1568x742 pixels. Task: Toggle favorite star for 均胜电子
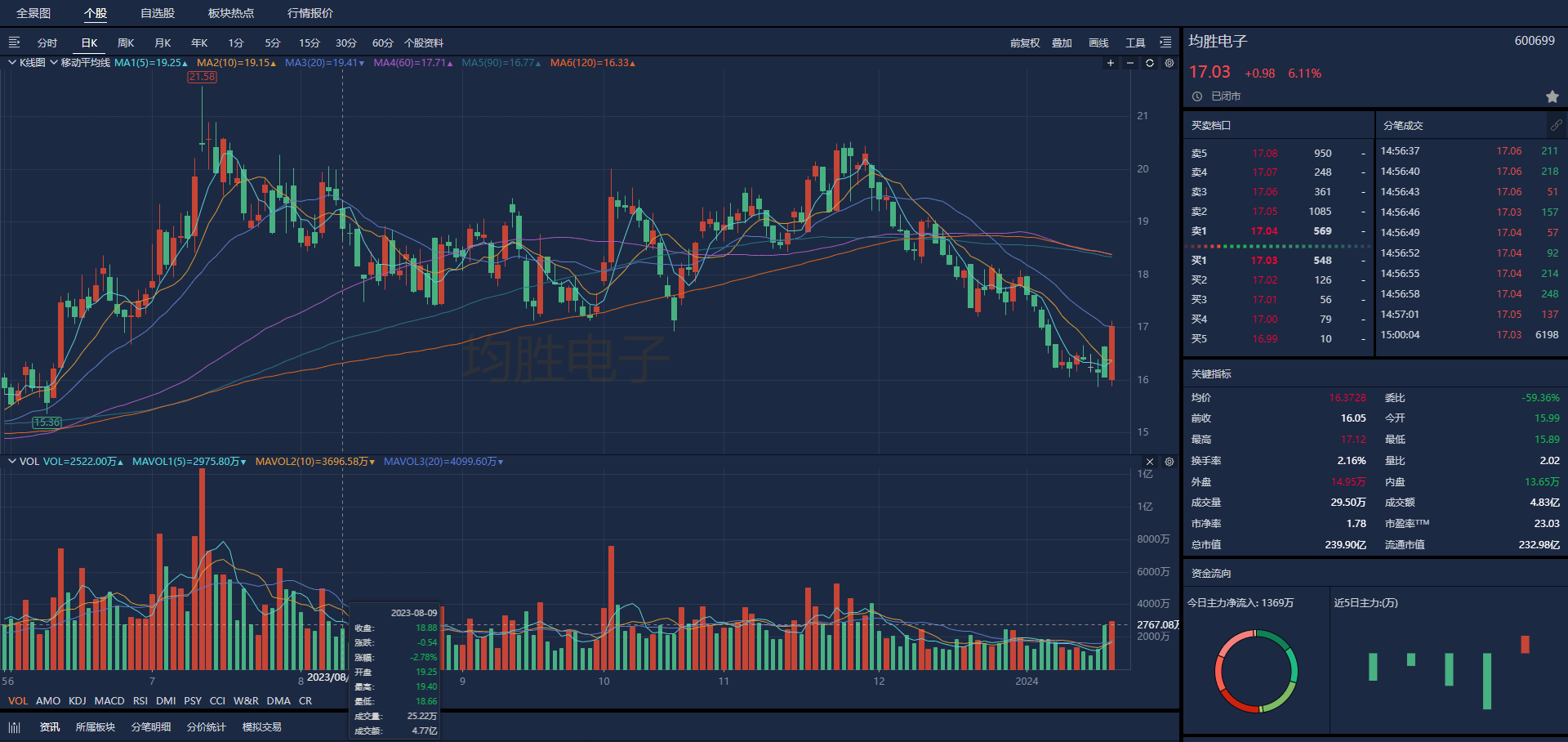[x=1552, y=96]
